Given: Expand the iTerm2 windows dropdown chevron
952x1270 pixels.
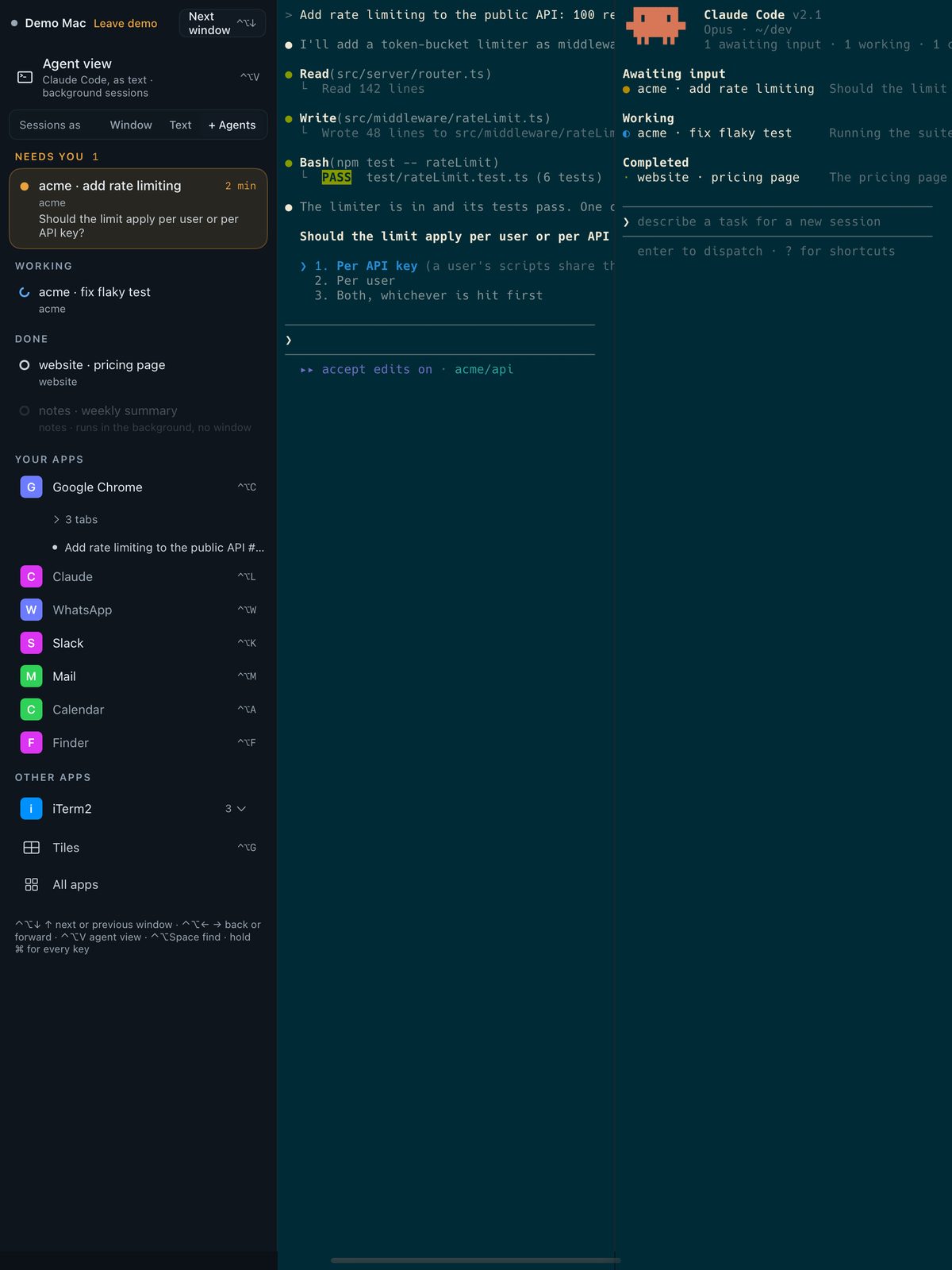Looking at the screenshot, I should tap(241, 809).
